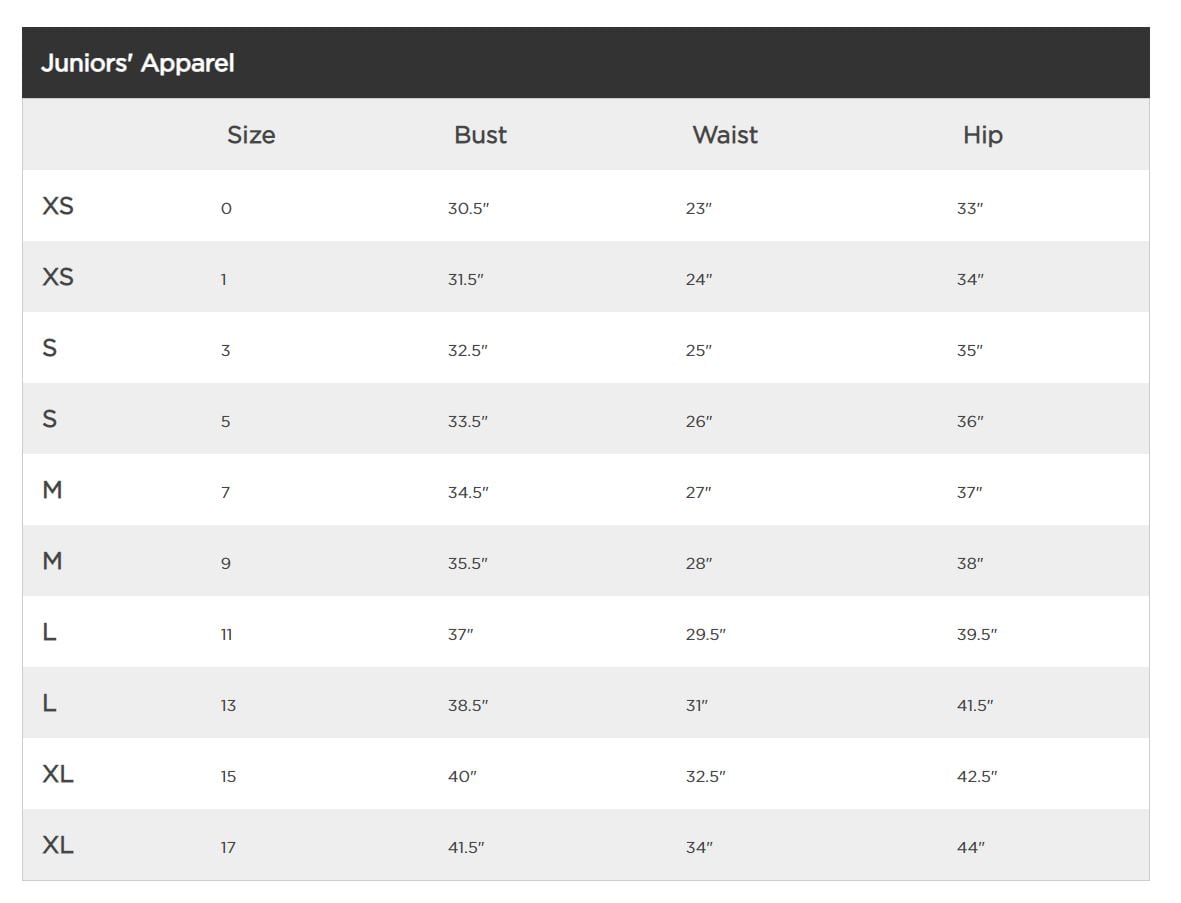Click the 44" hip measurement

971,848
